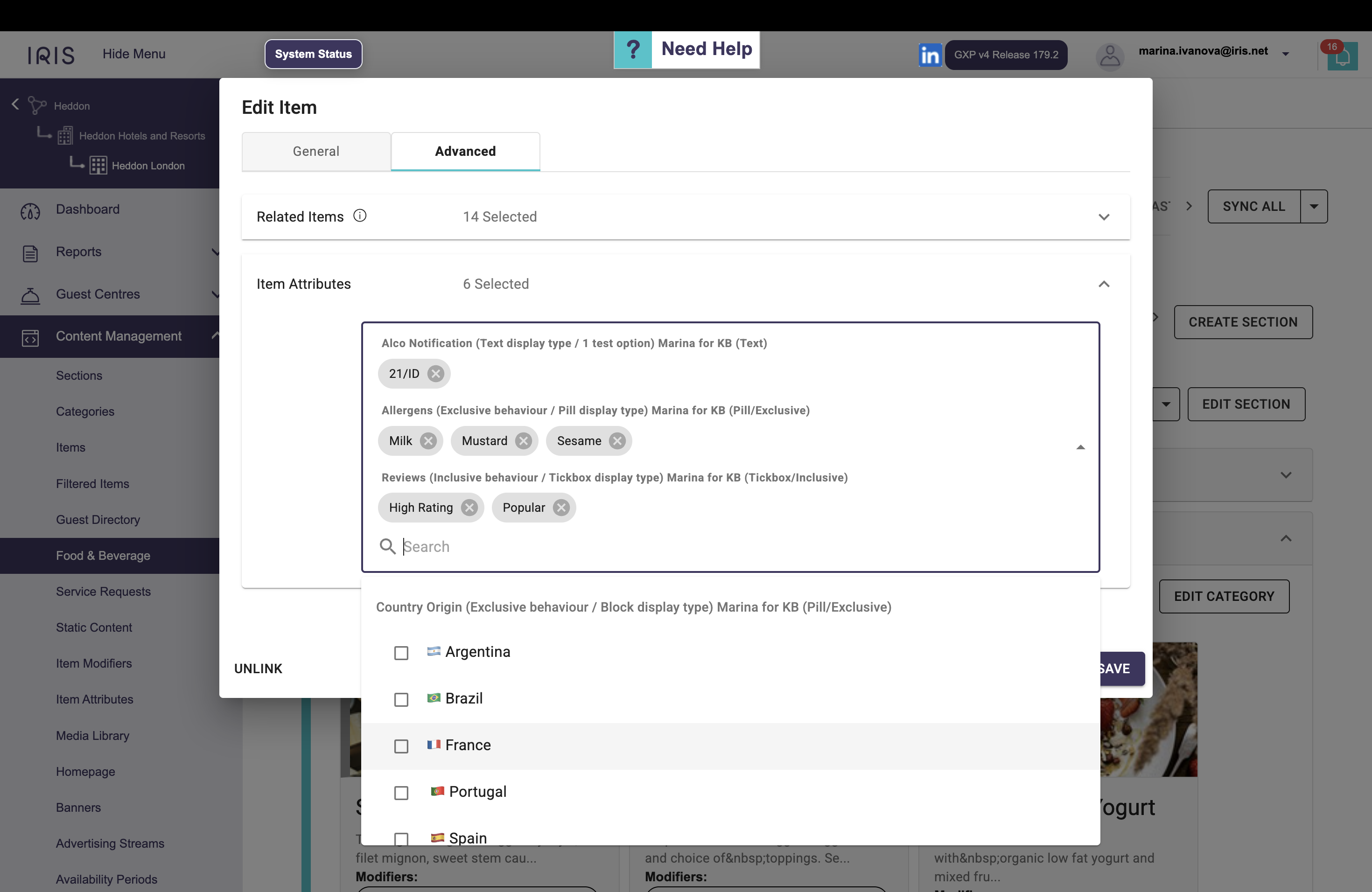Tick the Spain checkbox
The image size is (1372, 892).
(401, 839)
